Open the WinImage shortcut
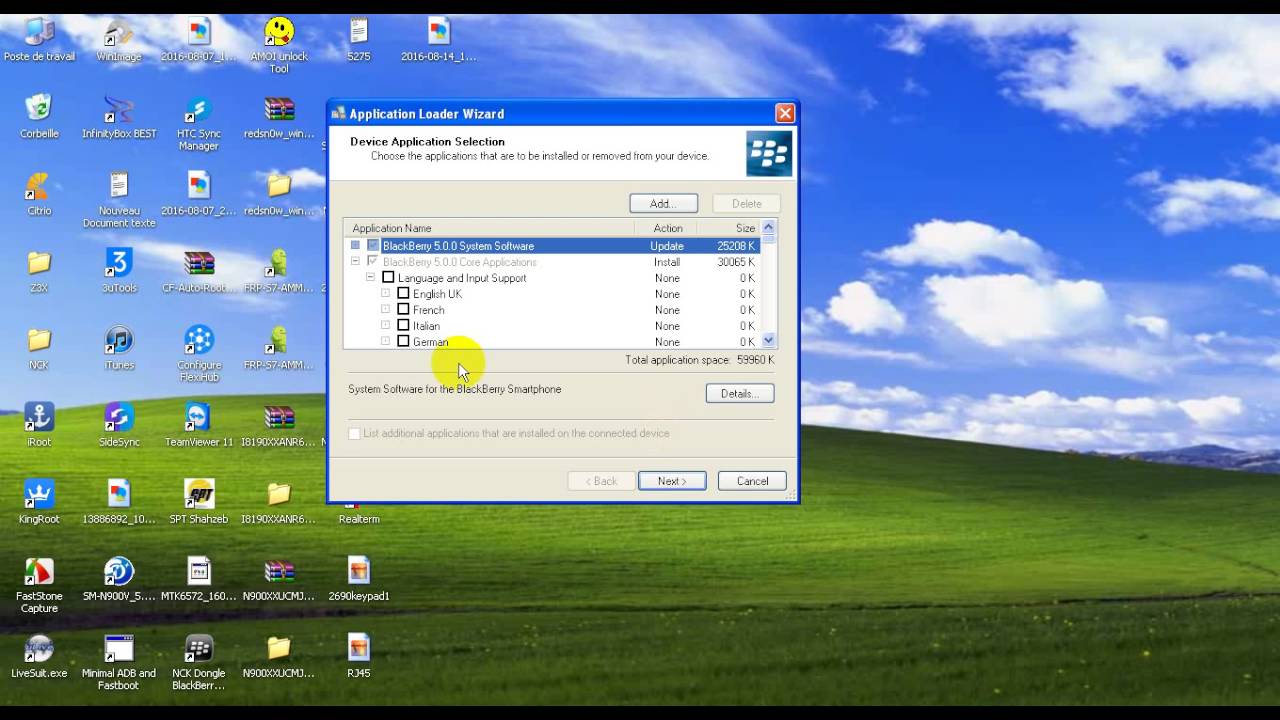This screenshot has height=720, width=1280. (x=119, y=40)
